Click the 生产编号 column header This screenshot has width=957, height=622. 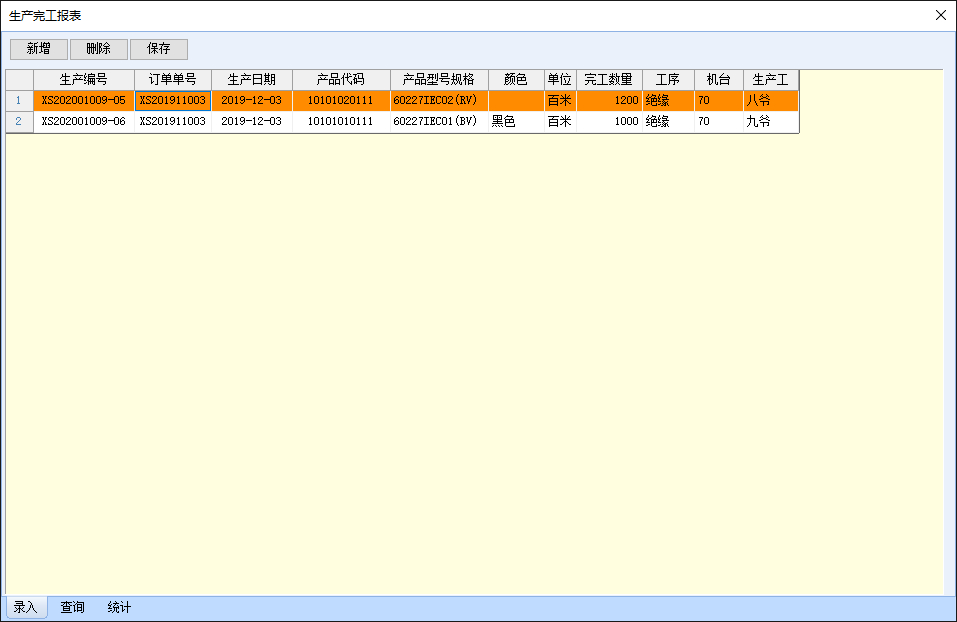[x=83, y=80]
